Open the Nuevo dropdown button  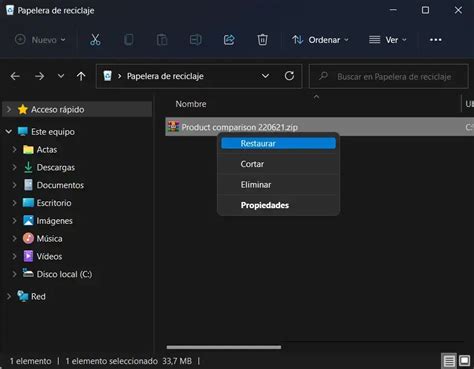click(40, 40)
